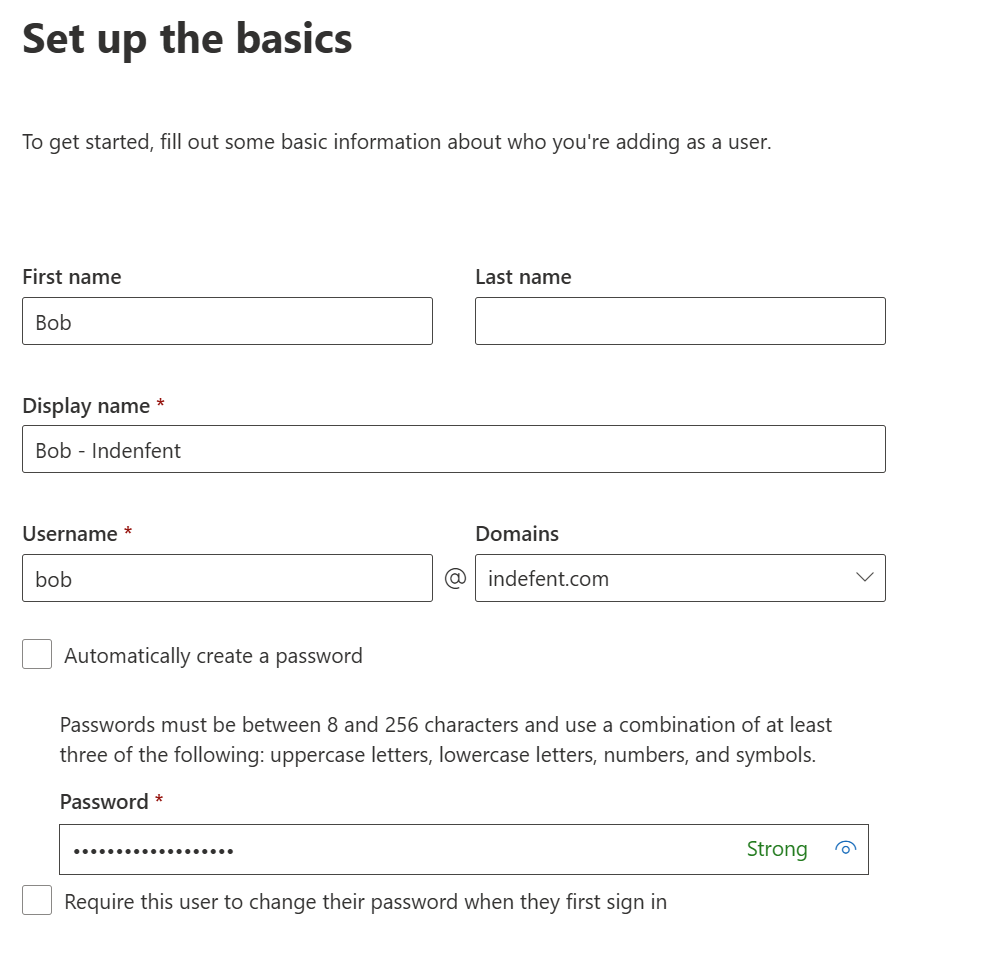Edit the Display name field Bob - Indenfent
Screen dimensions: 996x961
pos(454,449)
